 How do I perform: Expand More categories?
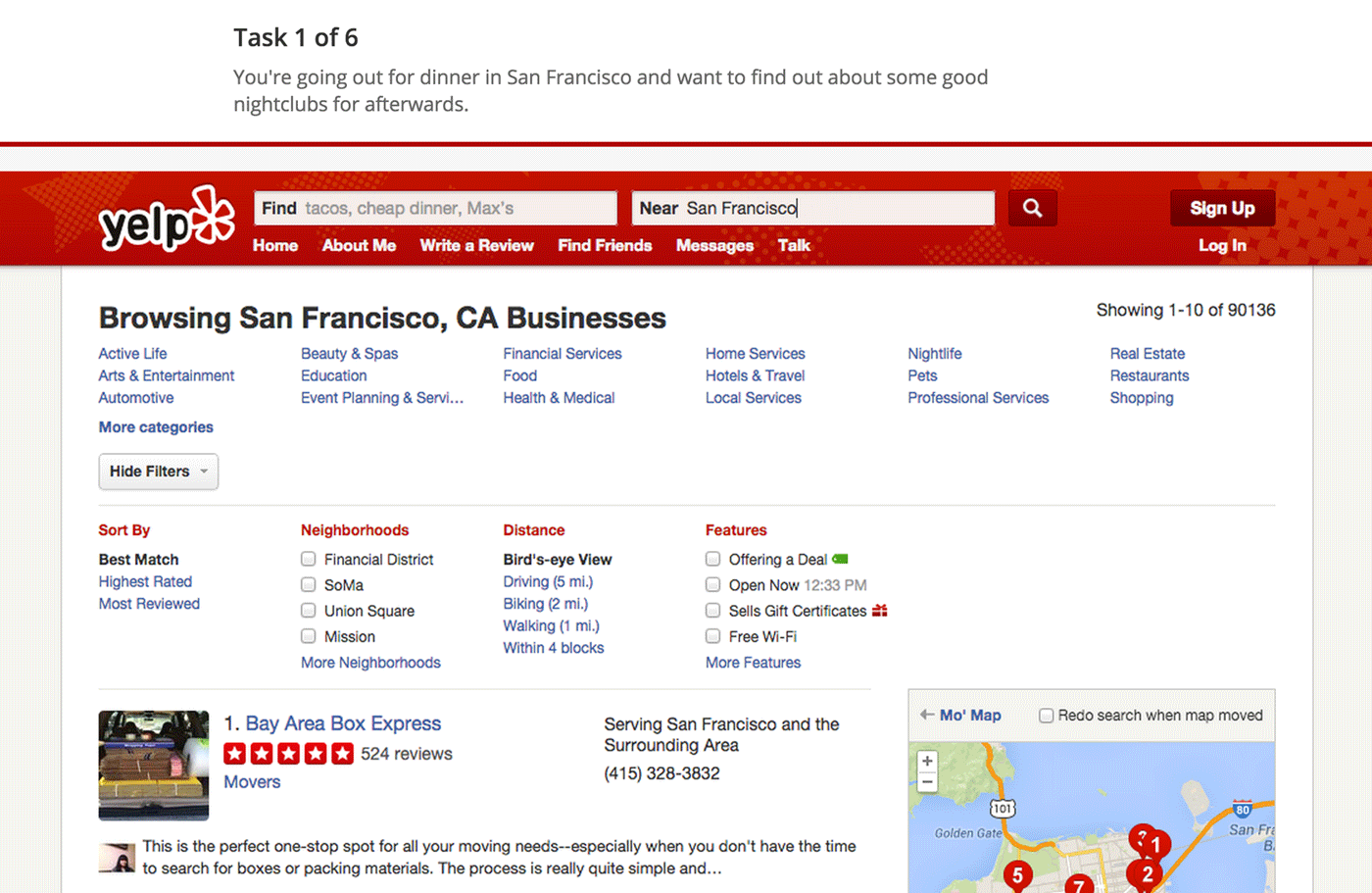[156, 427]
